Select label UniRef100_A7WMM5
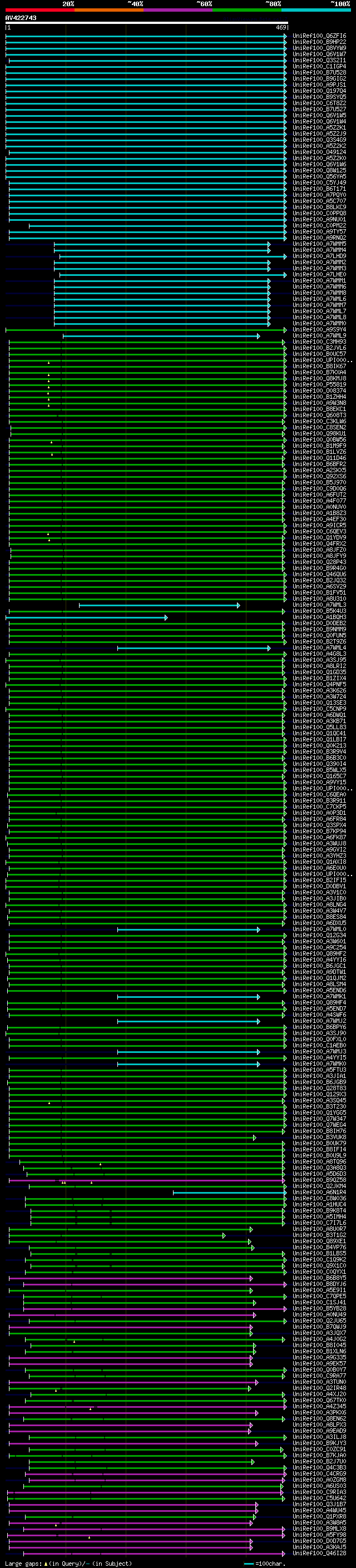Viewport: 356px width, 1568px height. (319, 245)
